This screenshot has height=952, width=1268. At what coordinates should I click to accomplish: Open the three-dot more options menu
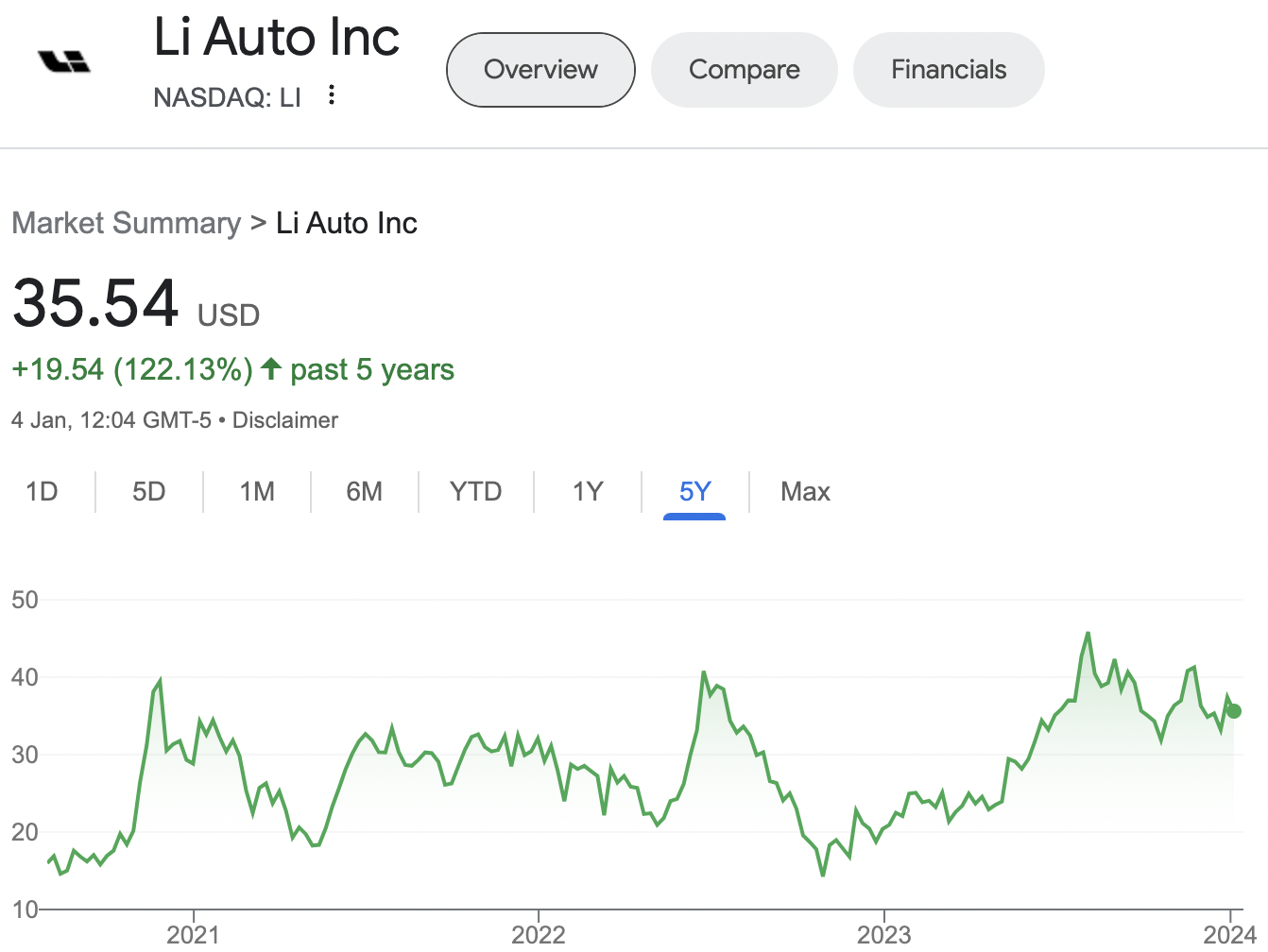tap(332, 94)
